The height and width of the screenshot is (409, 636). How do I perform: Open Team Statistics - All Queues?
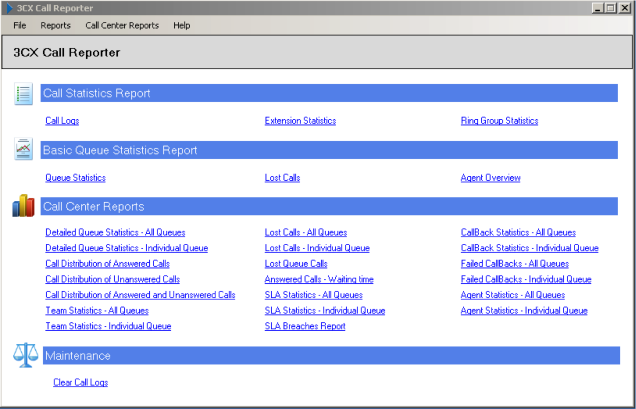97,310
